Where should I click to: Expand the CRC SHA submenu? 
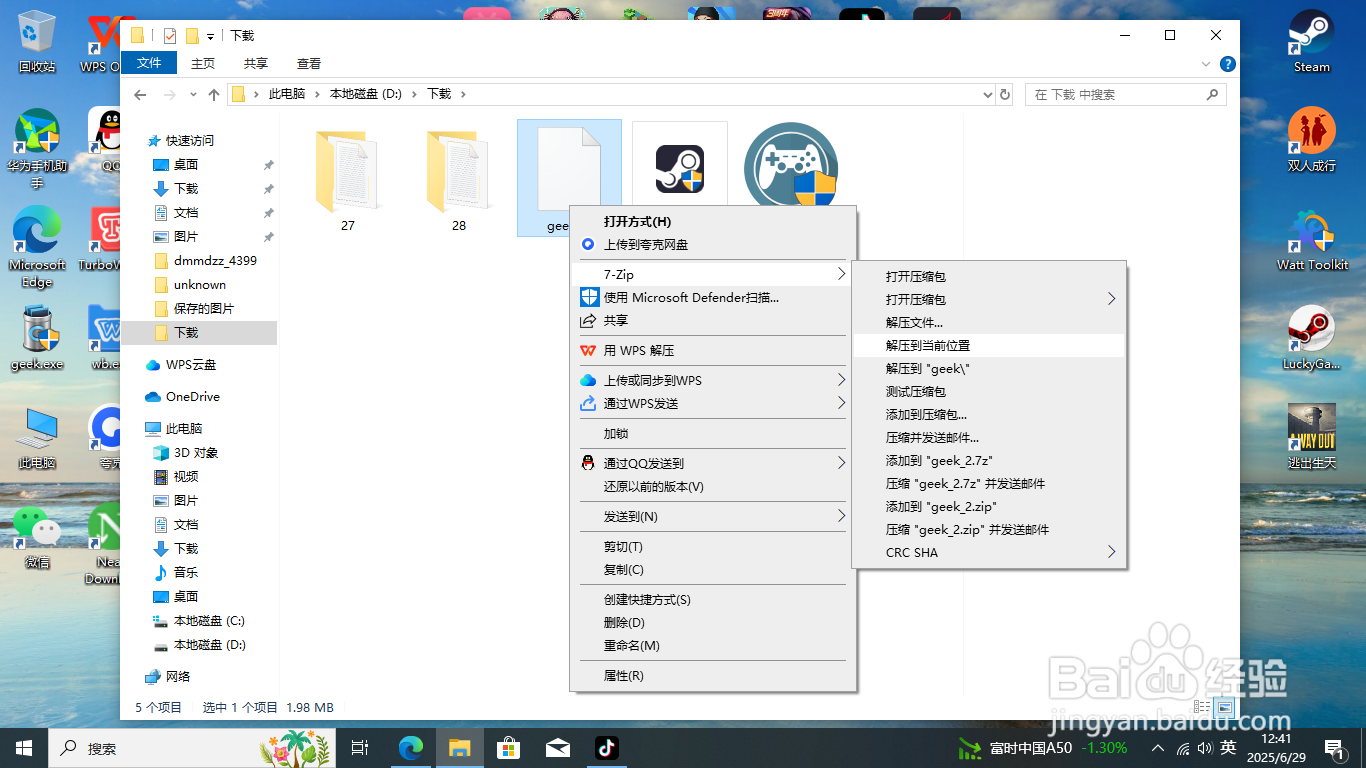coord(988,552)
